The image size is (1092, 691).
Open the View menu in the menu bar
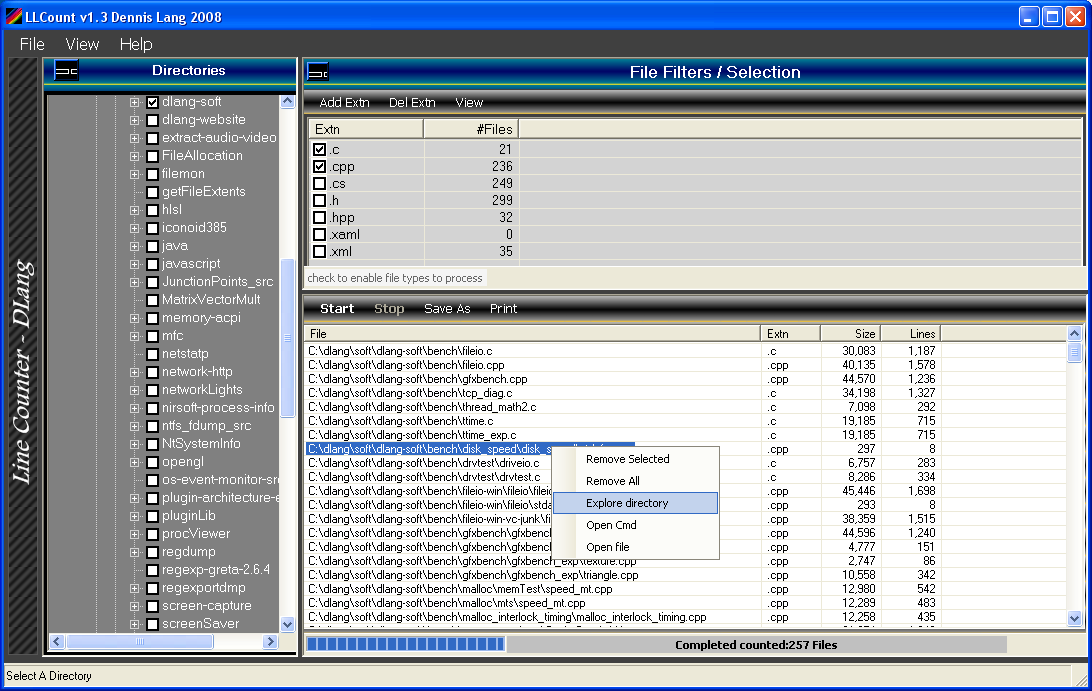coord(82,44)
